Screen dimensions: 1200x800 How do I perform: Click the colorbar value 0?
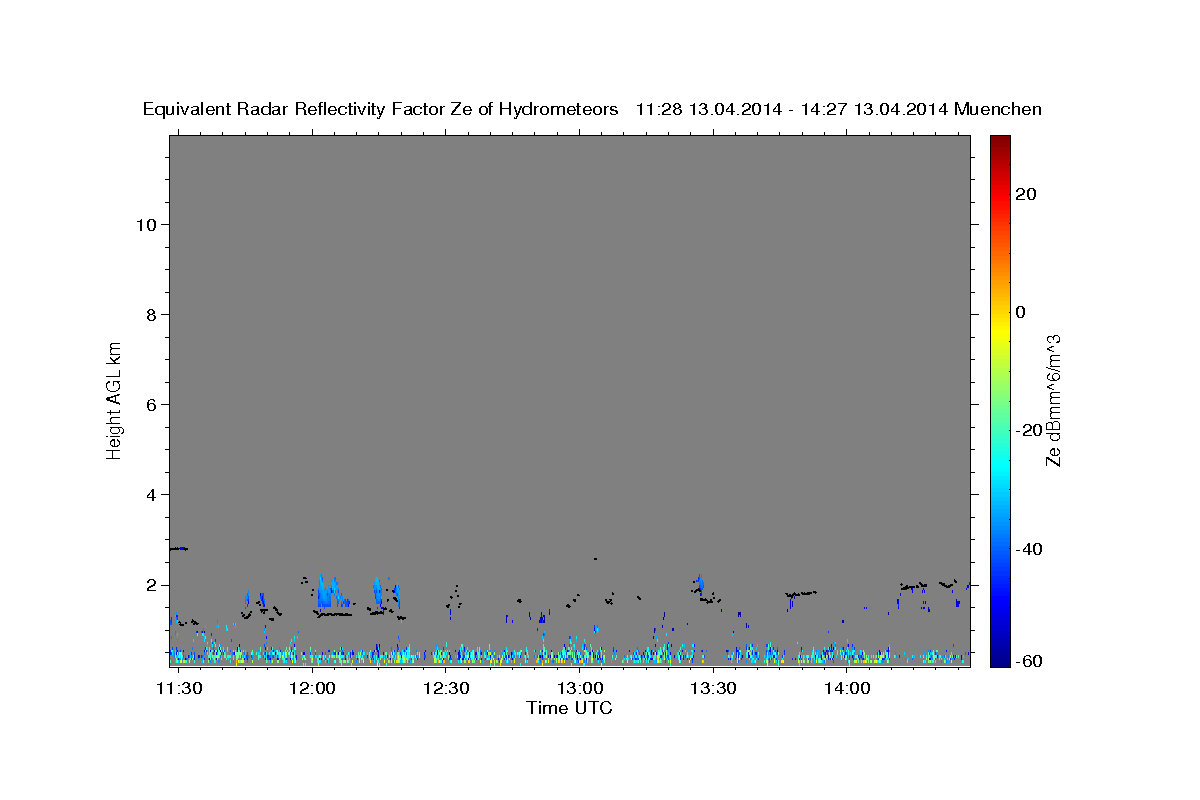coord(1021,312)
